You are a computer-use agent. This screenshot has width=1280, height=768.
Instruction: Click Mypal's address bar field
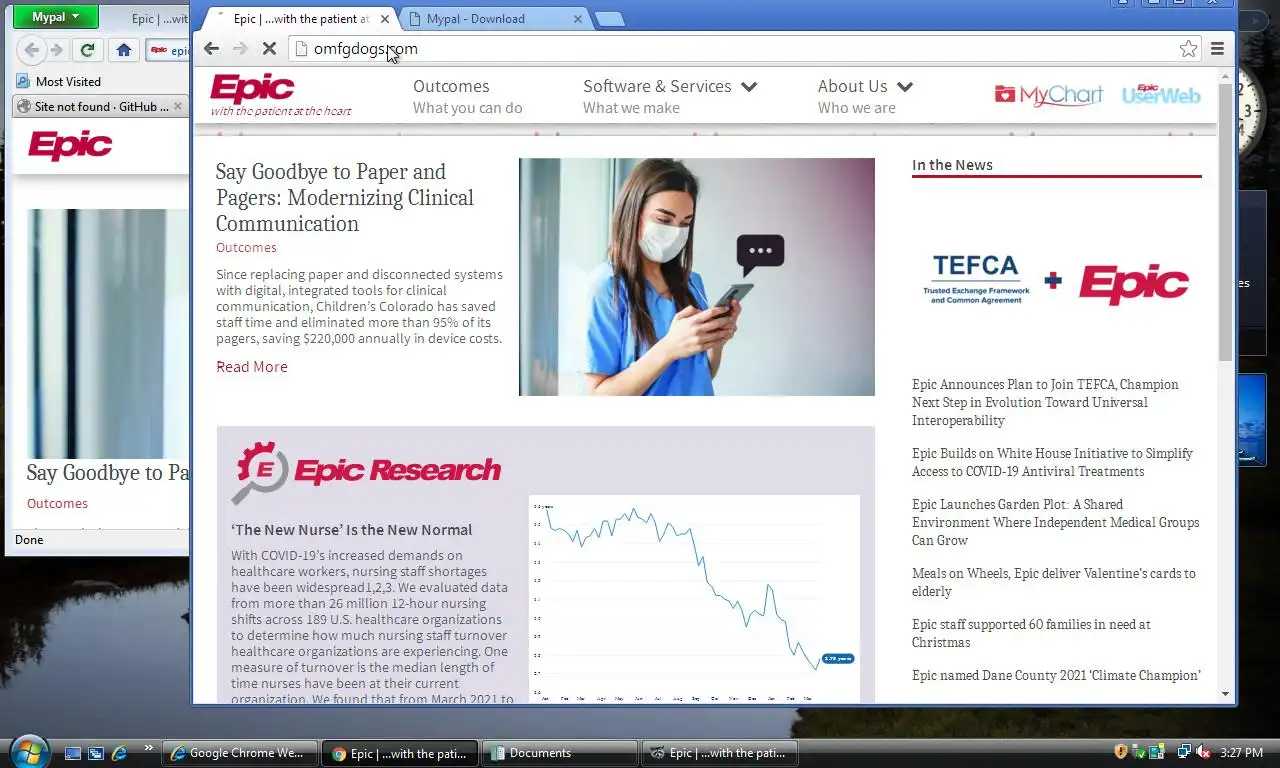point(168,50)
